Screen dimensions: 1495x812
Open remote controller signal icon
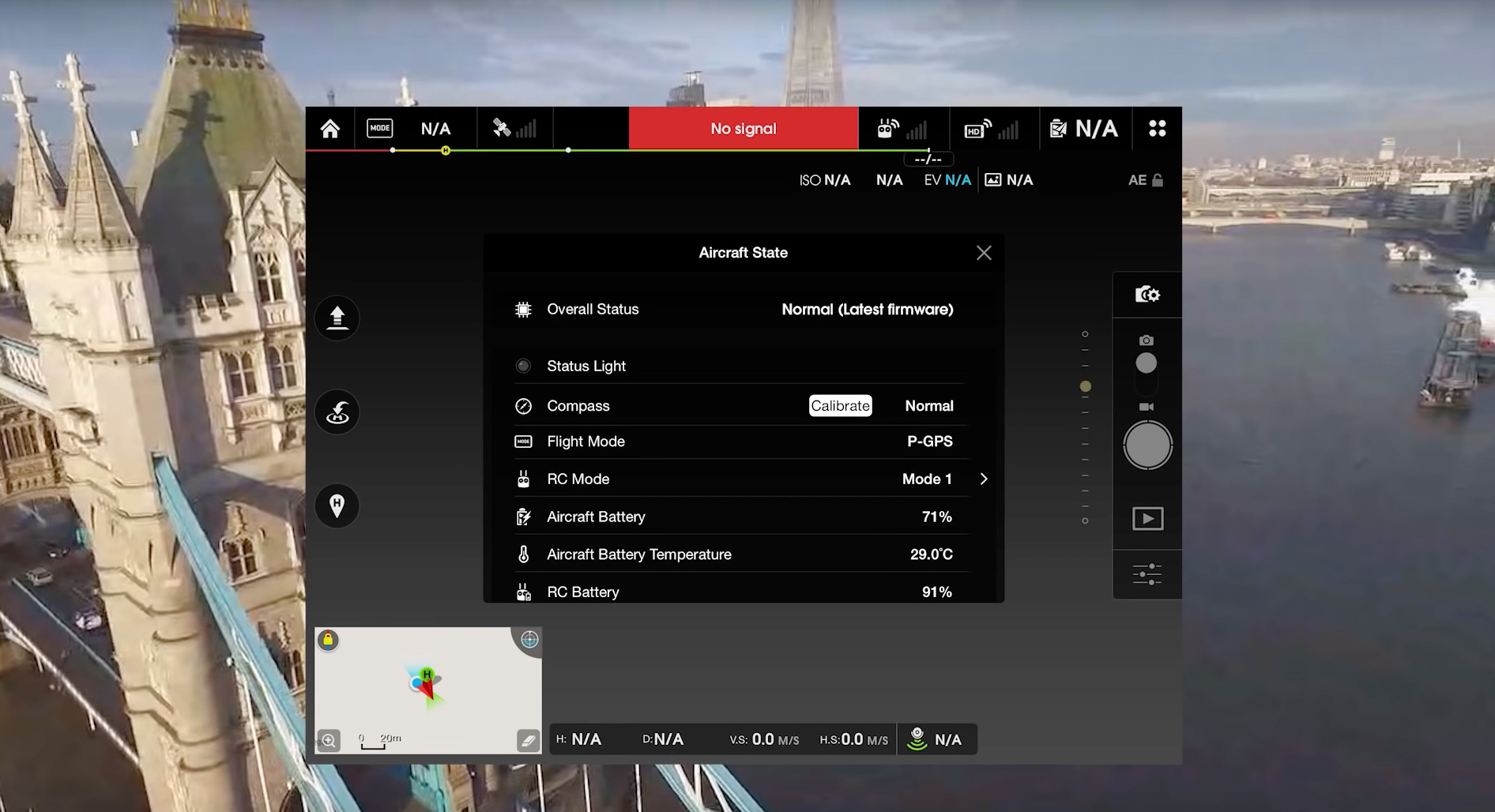click(902, 129)
